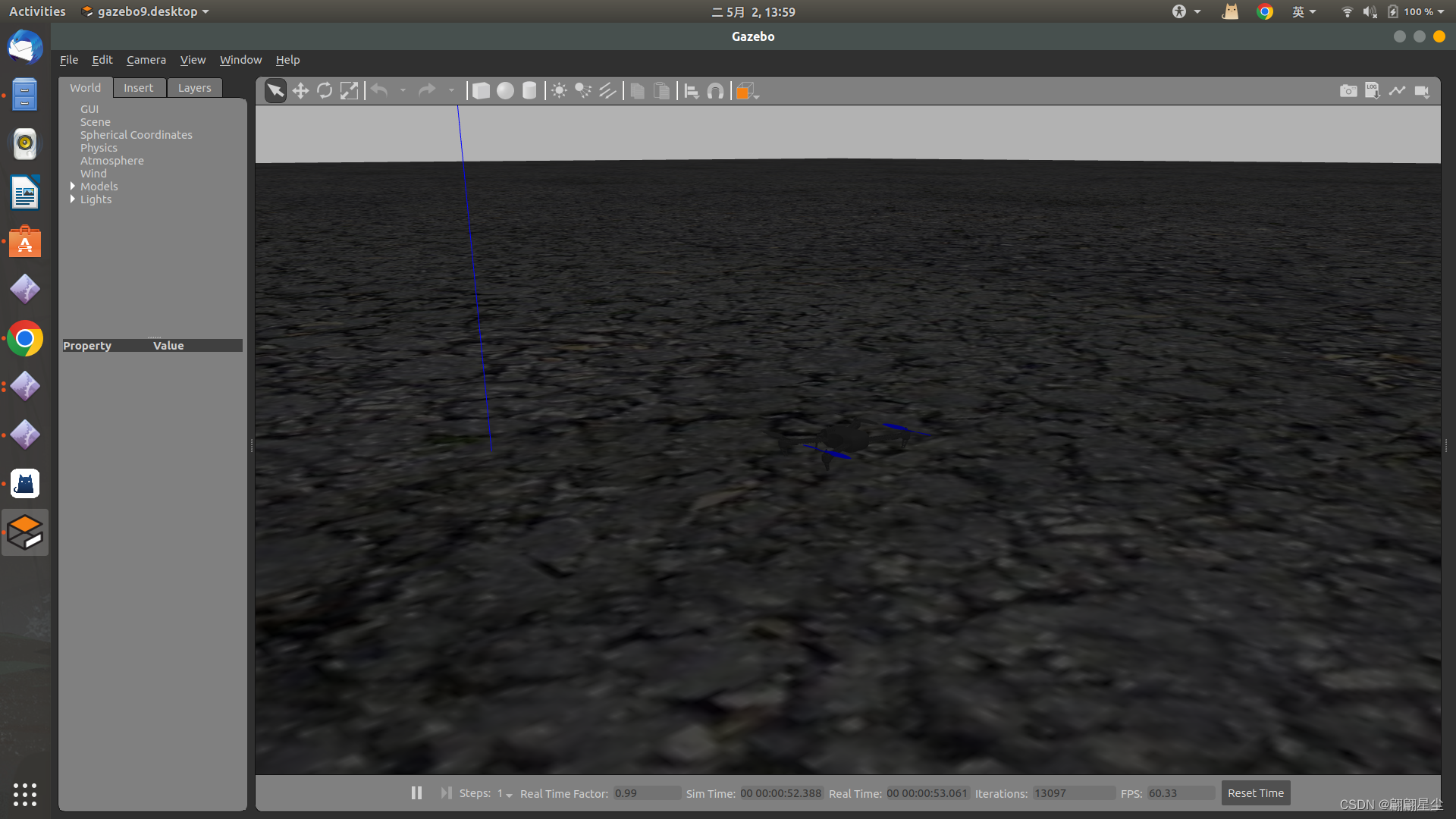This screenshot has height=819, width=1456.
Task: Select the scale mode tool
Action: coord(349,91)
